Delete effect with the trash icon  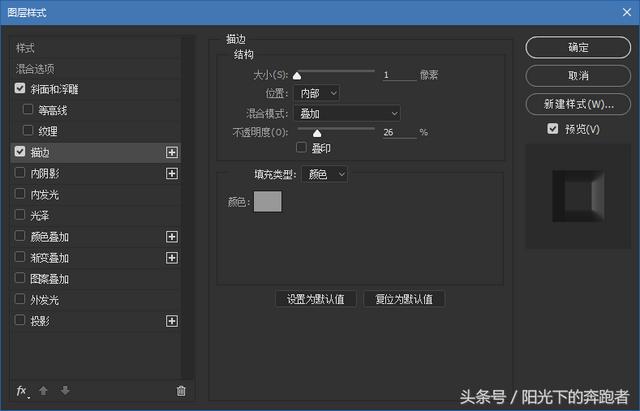pyautogui.click(x=181, y=391)
